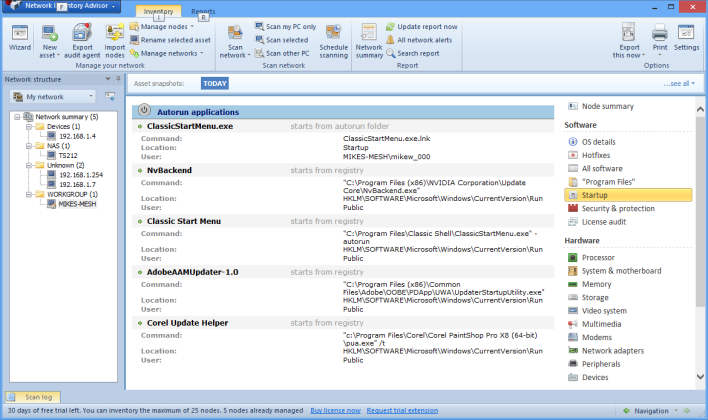Open the ...see all snapshots dropdown
The image size is (708, 420).
tap(679, 84)
